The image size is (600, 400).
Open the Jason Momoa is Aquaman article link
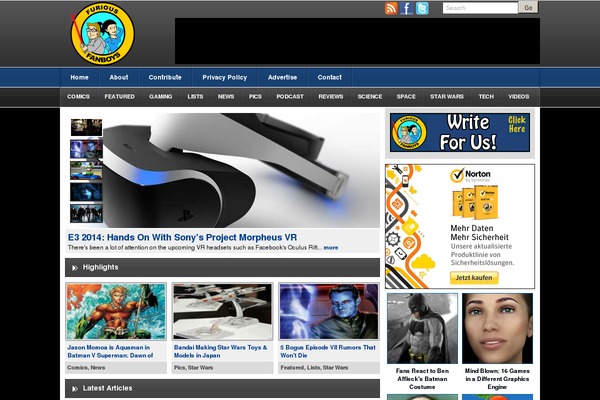(x=110, y=351)
